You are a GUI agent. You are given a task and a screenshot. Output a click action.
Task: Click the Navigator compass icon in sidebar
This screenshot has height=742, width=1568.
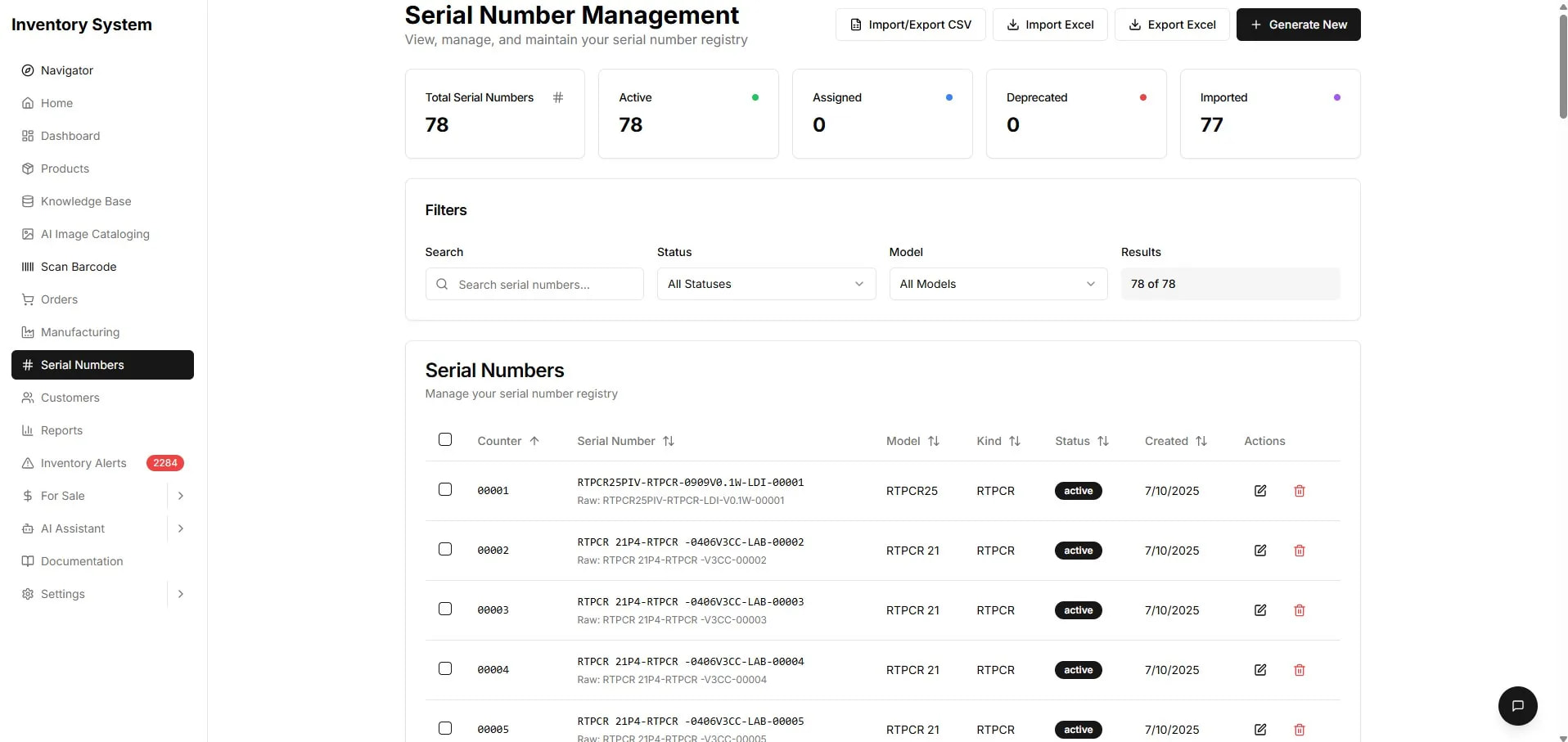pos(28,70)
